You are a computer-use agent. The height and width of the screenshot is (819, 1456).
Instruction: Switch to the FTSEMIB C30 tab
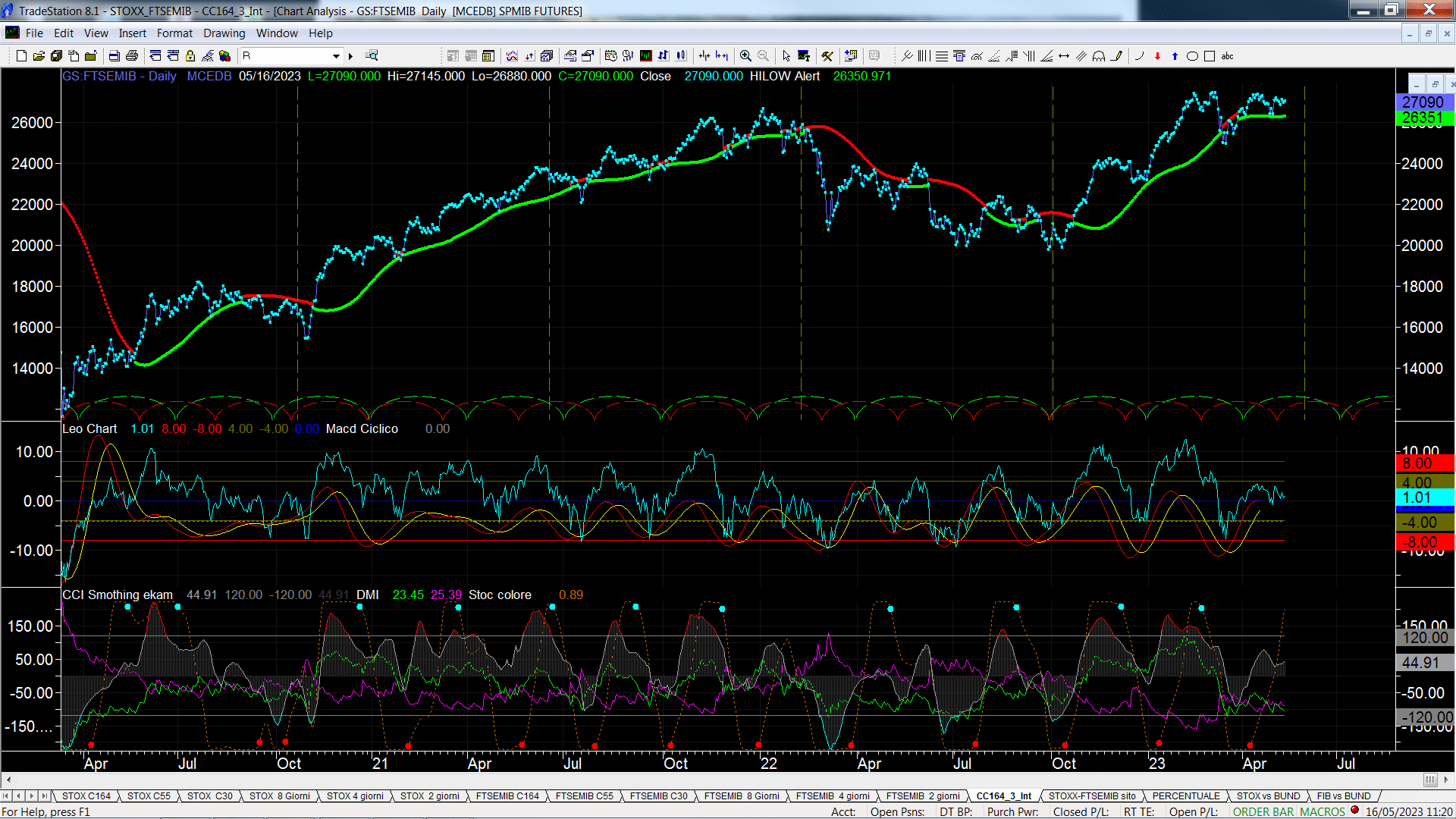pos(658,796)
